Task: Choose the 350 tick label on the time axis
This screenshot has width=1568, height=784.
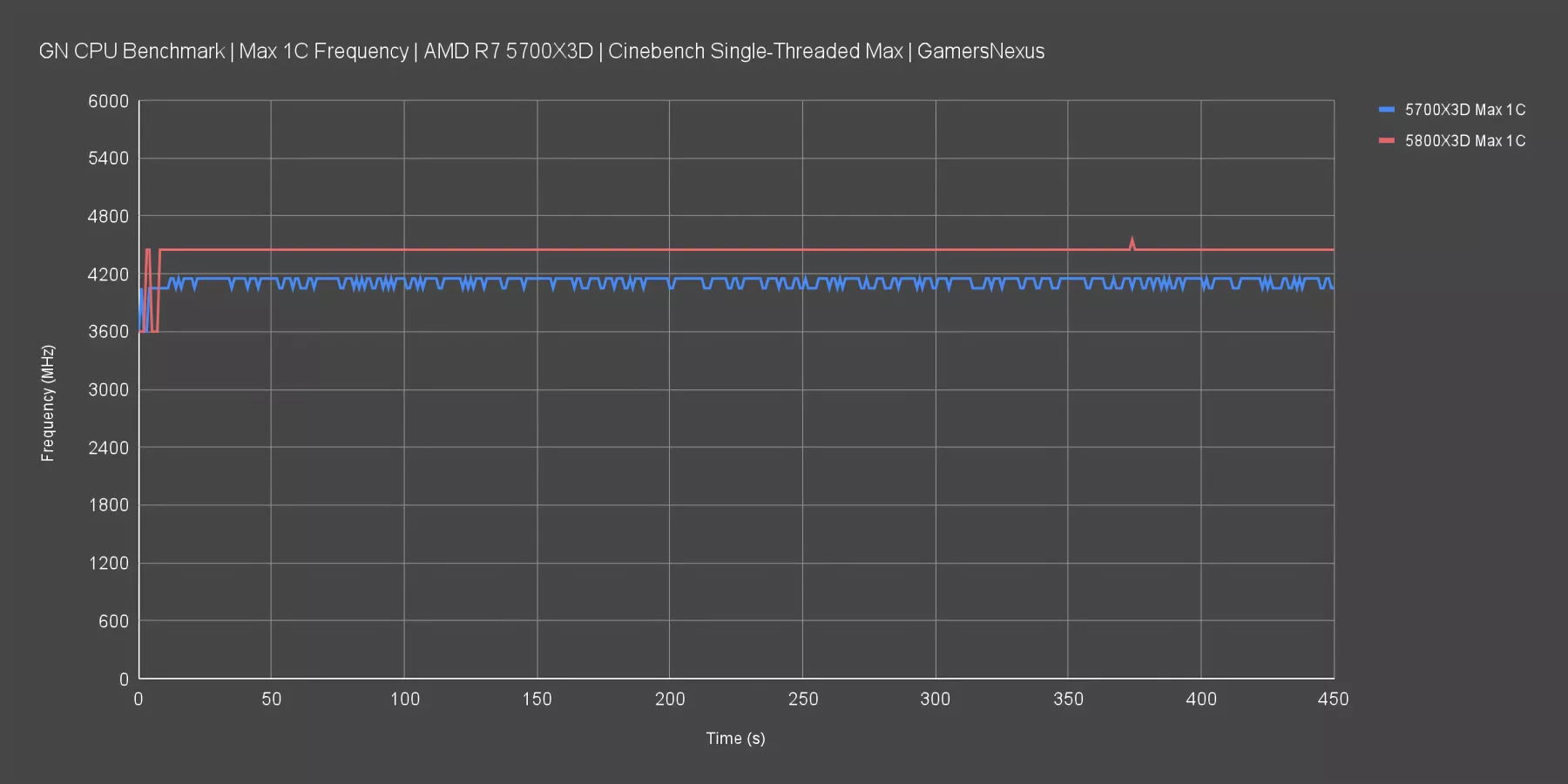Action: (x=1068, y=700)
